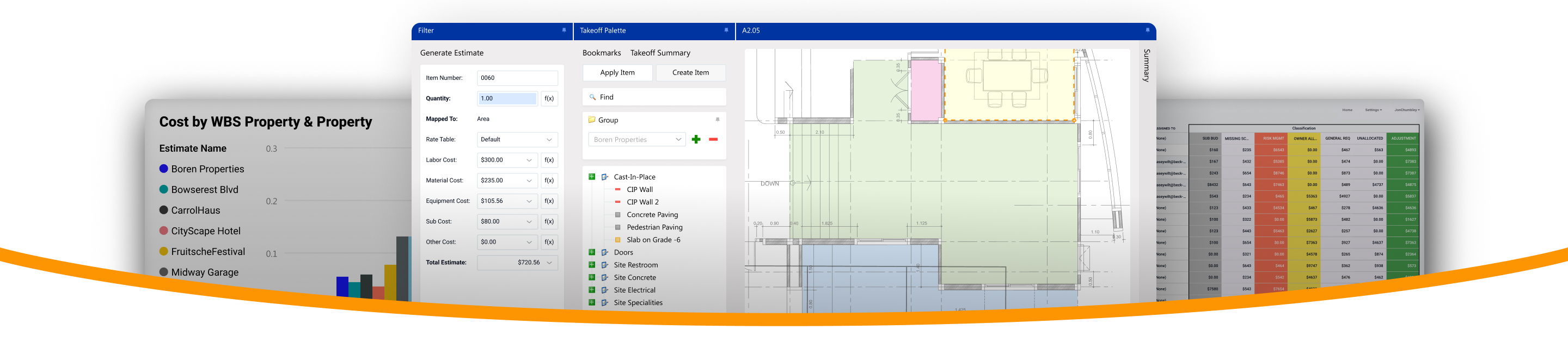Click the Item Number field

(x=517, y=78)
